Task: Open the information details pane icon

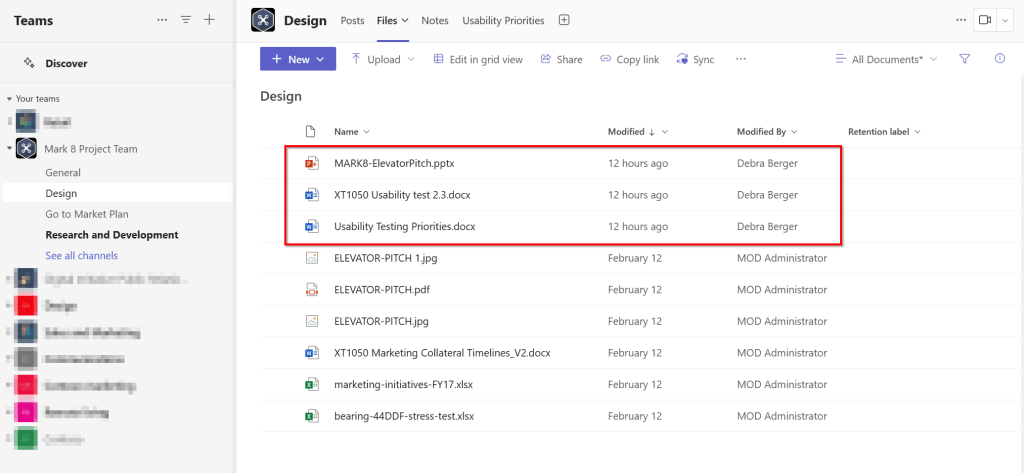Action: coord(999,59)
